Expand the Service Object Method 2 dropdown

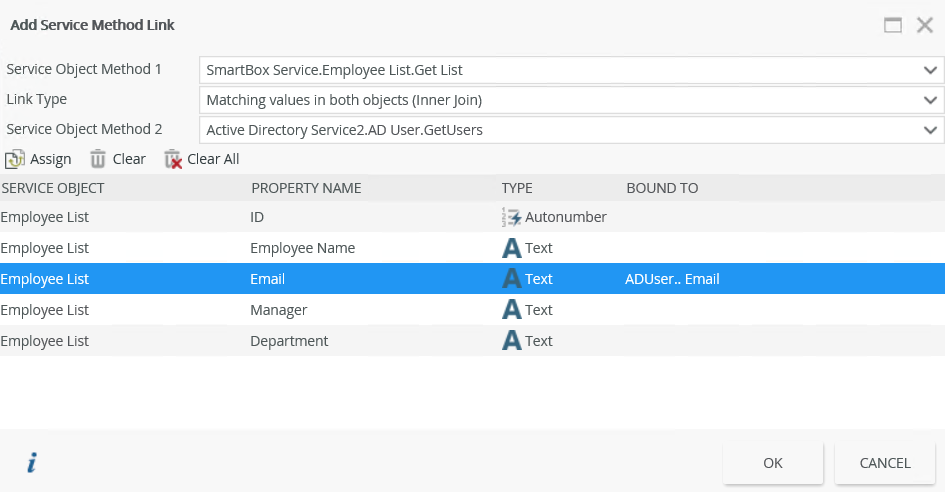930,129
